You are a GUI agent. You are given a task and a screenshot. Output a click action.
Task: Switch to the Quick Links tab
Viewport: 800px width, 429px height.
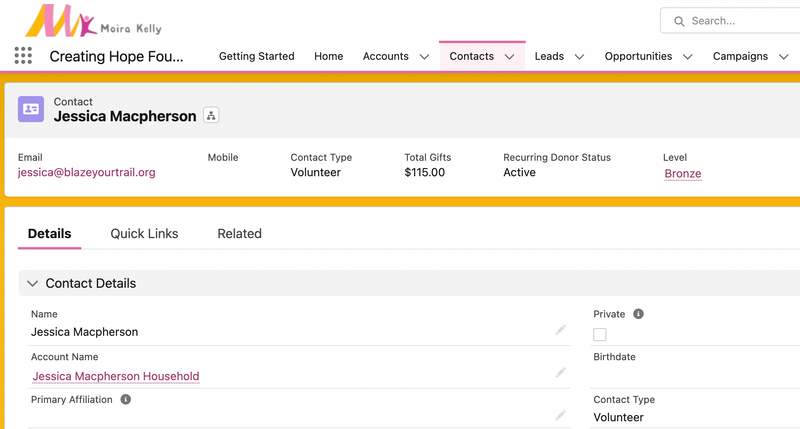pyautogui.click(x=144, y=234)
